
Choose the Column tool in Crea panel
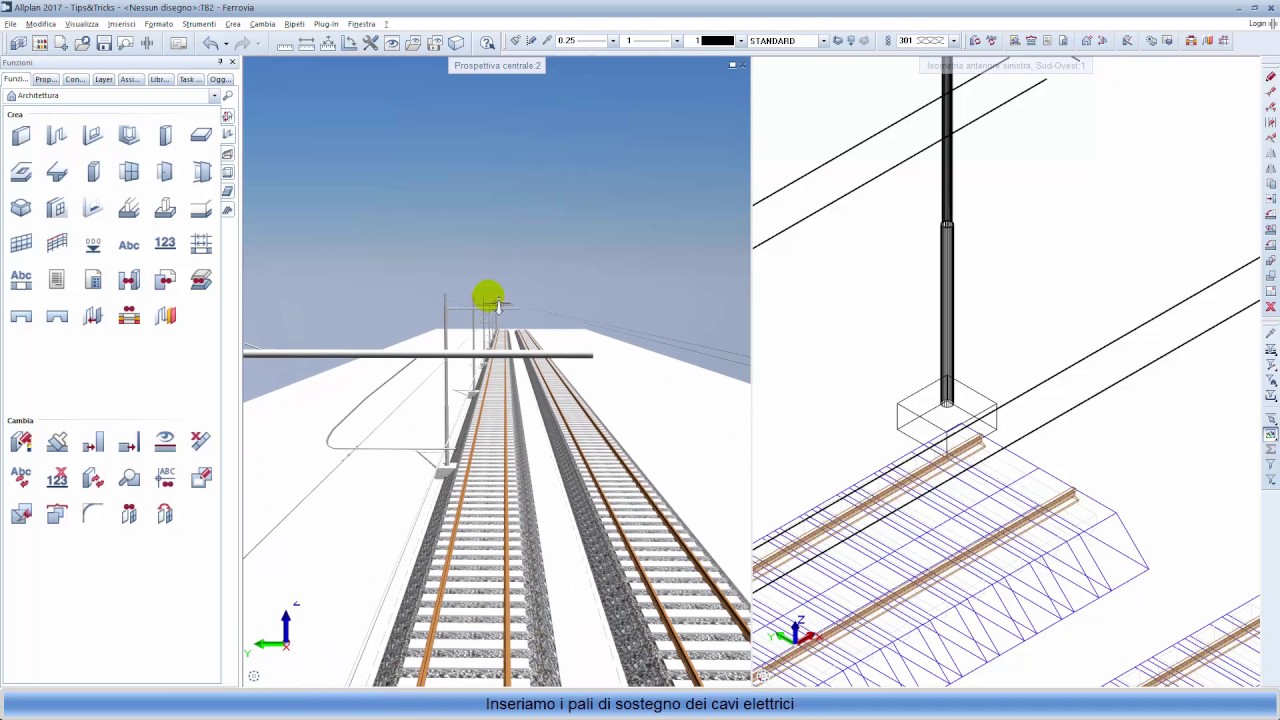coord(165,136)
